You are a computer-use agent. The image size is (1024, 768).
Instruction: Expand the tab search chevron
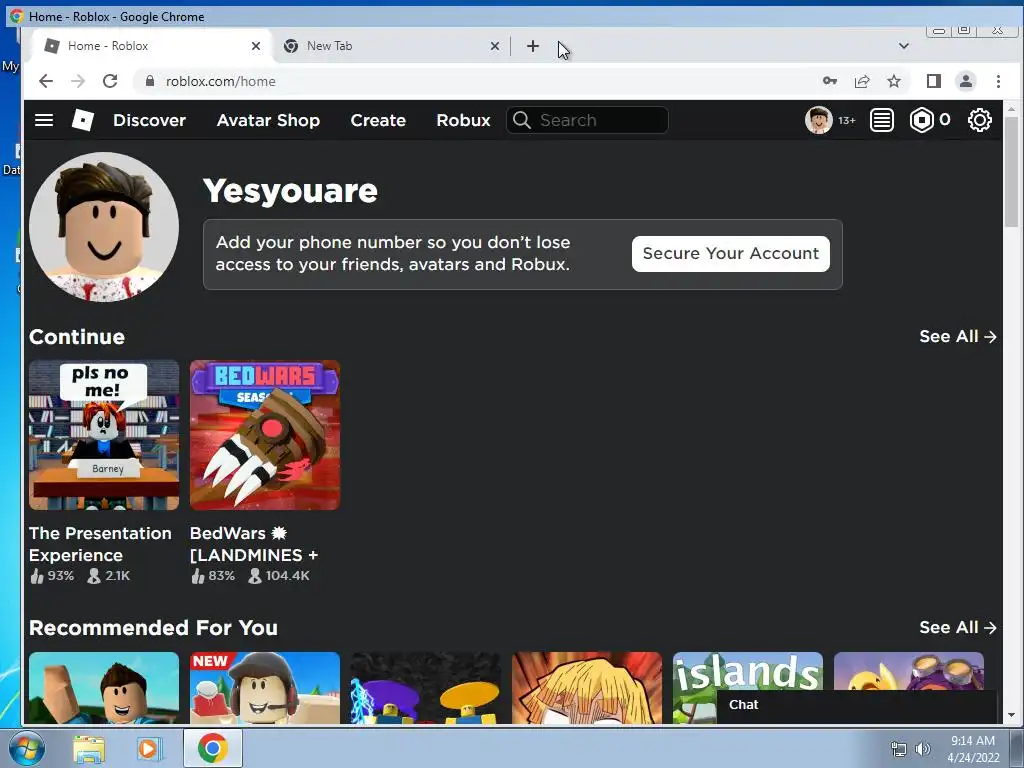click(904, 46)
